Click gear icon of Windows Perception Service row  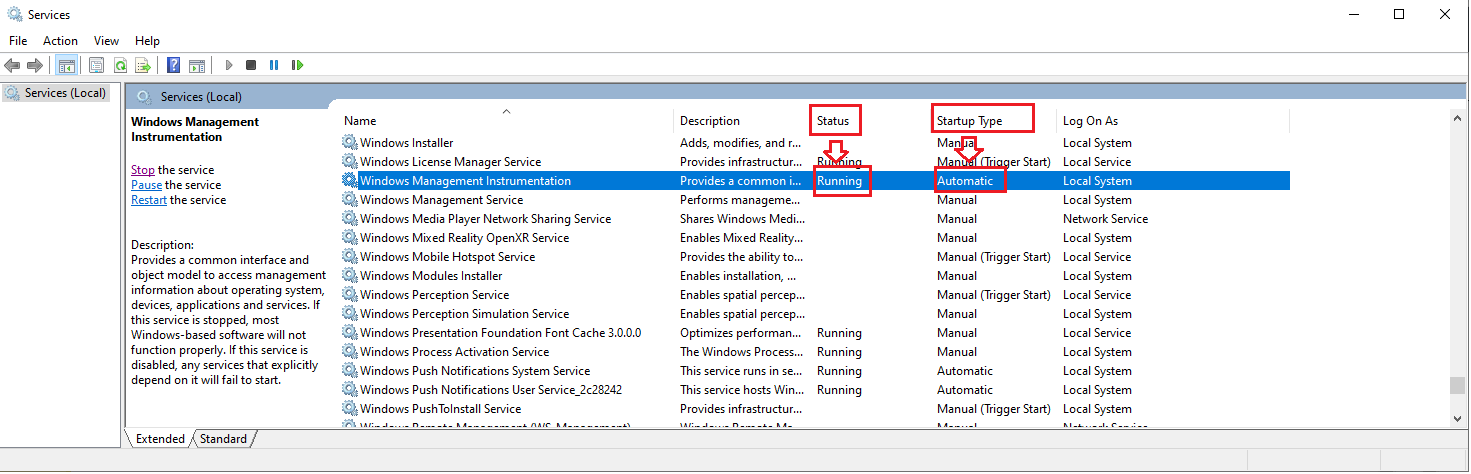[349, 295]
